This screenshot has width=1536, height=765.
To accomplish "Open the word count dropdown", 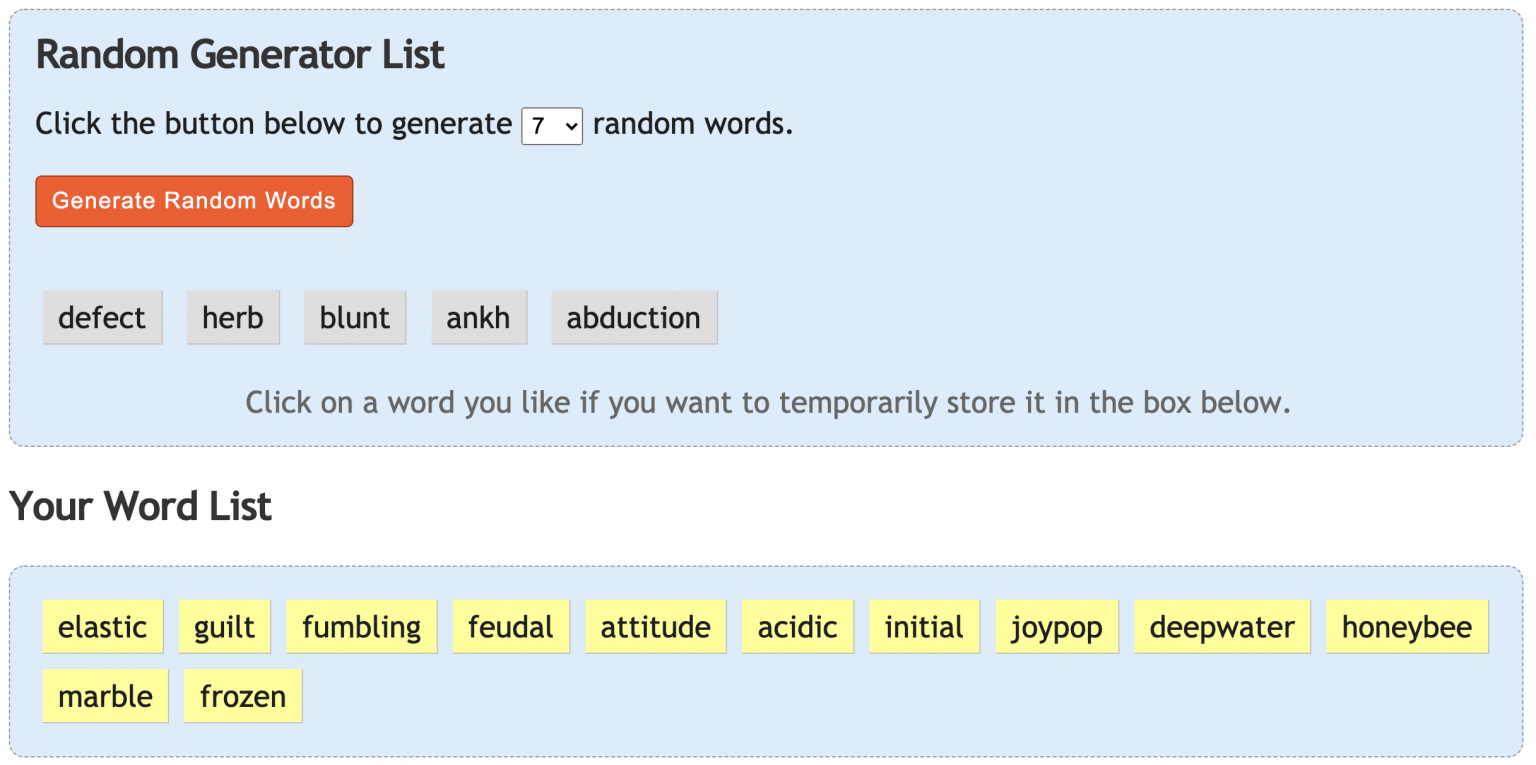I will [552, 126].
